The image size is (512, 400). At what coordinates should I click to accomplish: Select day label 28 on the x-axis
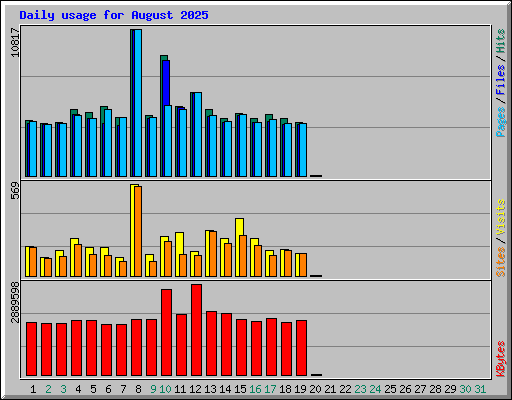(x=435, y=389)
